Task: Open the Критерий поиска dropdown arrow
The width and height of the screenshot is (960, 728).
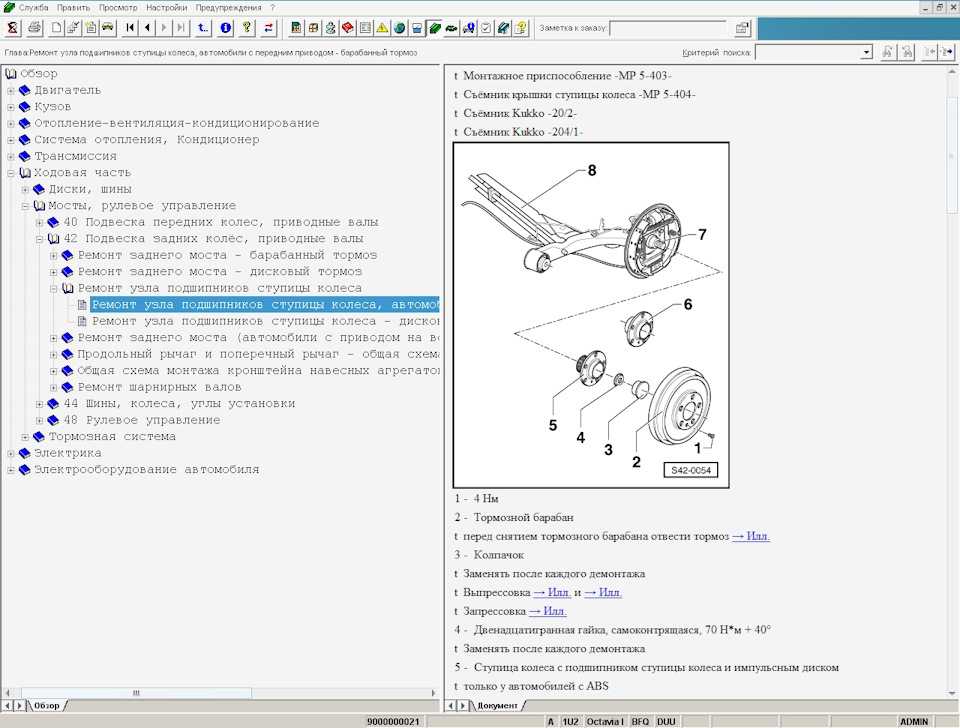Action: tap(866, 53)
